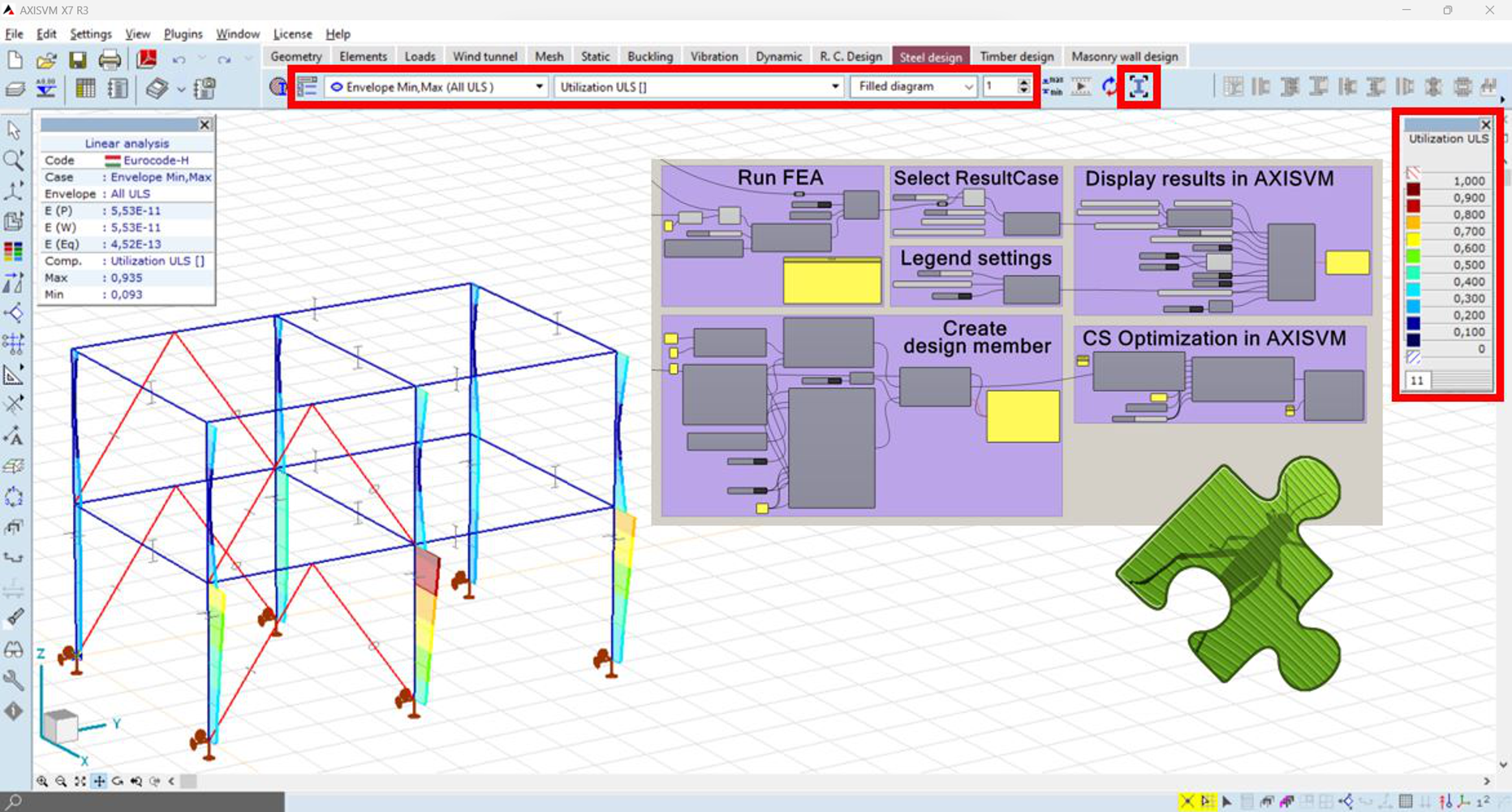Click the legend levels count field showing 11
Viewport: 1512px width, 812px height.
1418,380
